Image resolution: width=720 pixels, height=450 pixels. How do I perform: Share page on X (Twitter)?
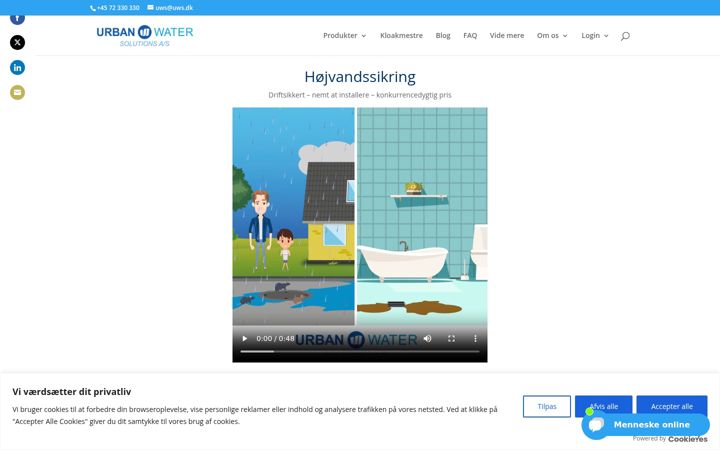point(17,43)
